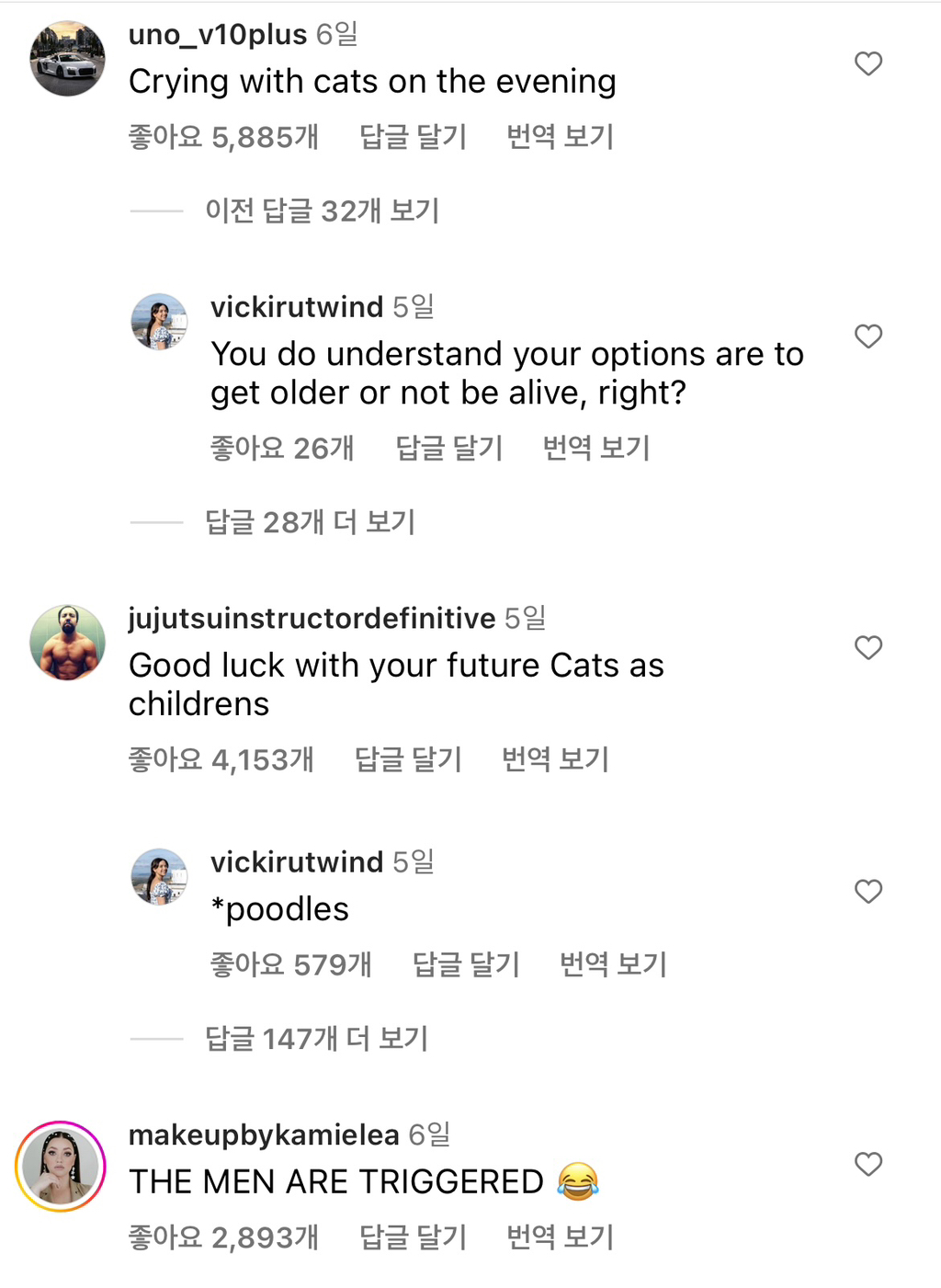941x1288 pixels.
Task: Like jujutsuinstructordefinitive's comment heart icon
Action: pyautogui.click(x=868, y=647)
